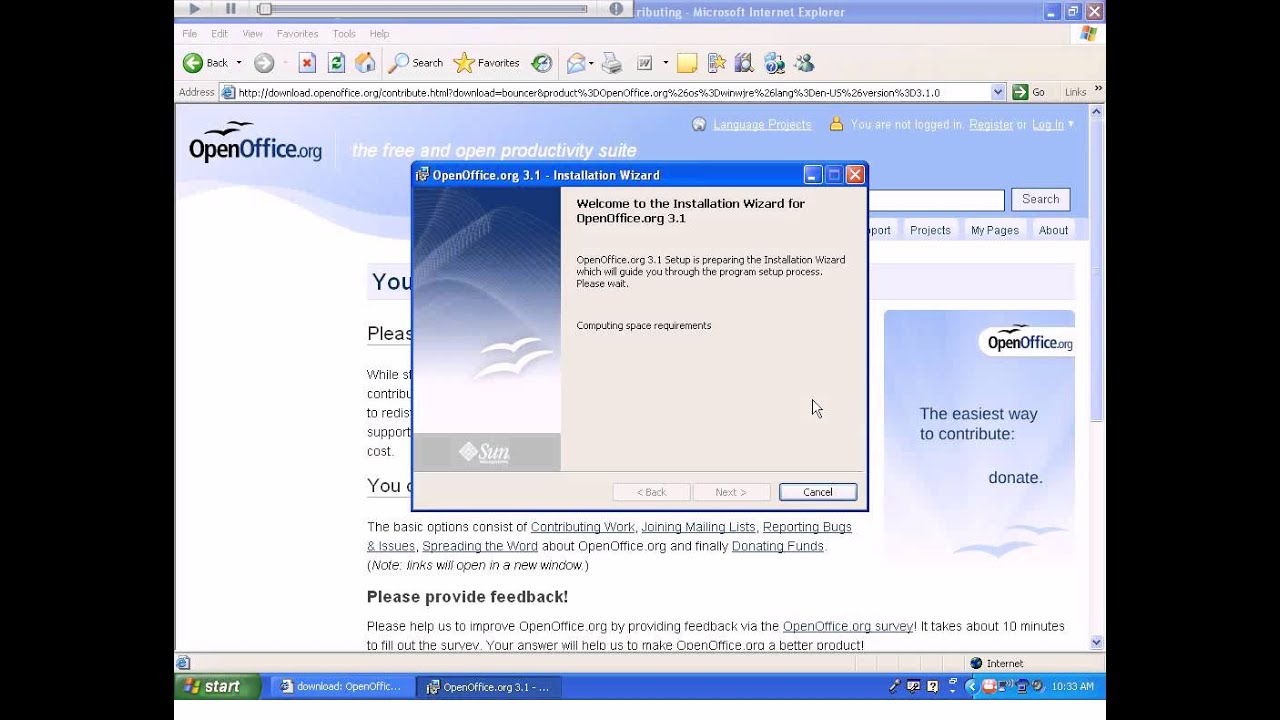
Task: Click the grayed Back button in wizard
Action: (x=652, y=492)
